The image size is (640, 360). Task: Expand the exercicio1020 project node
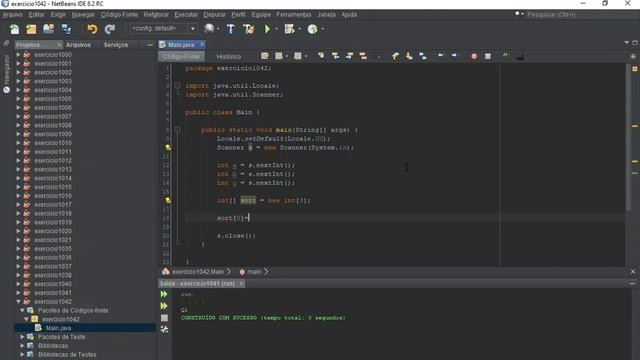[x=18, y=231]
